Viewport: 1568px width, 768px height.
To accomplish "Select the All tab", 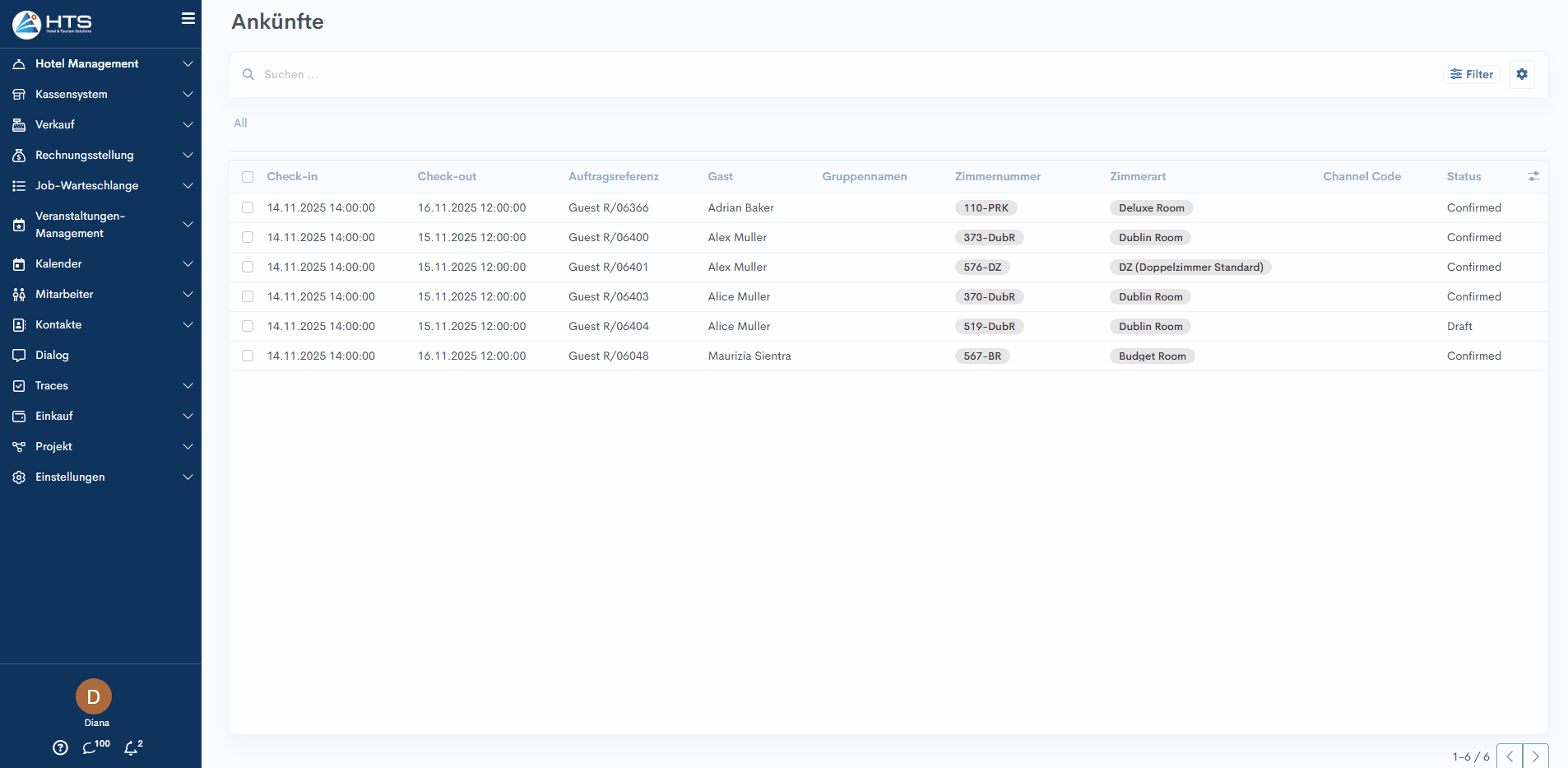I will tap(240, 123).
